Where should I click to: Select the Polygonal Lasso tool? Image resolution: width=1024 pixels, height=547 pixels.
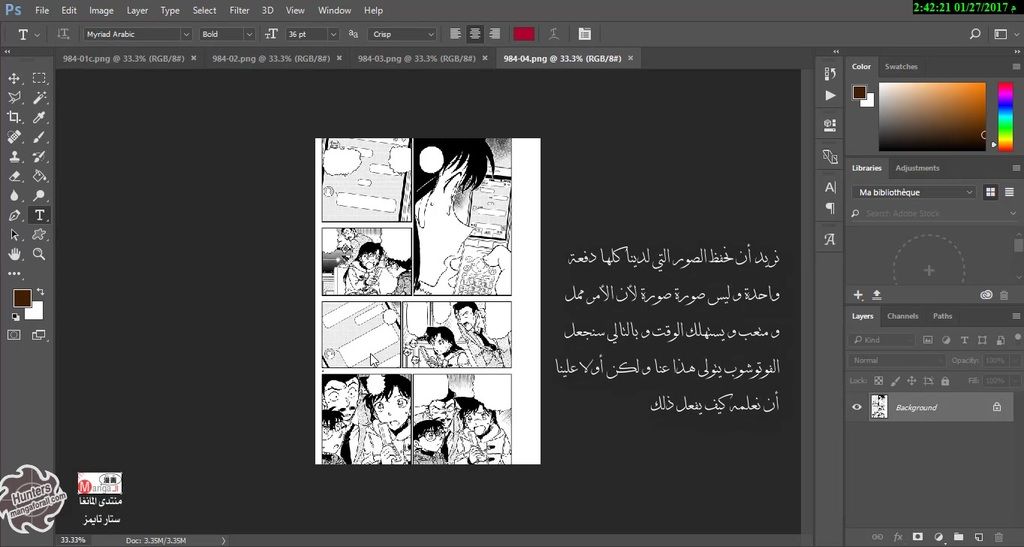pos(14,98)
